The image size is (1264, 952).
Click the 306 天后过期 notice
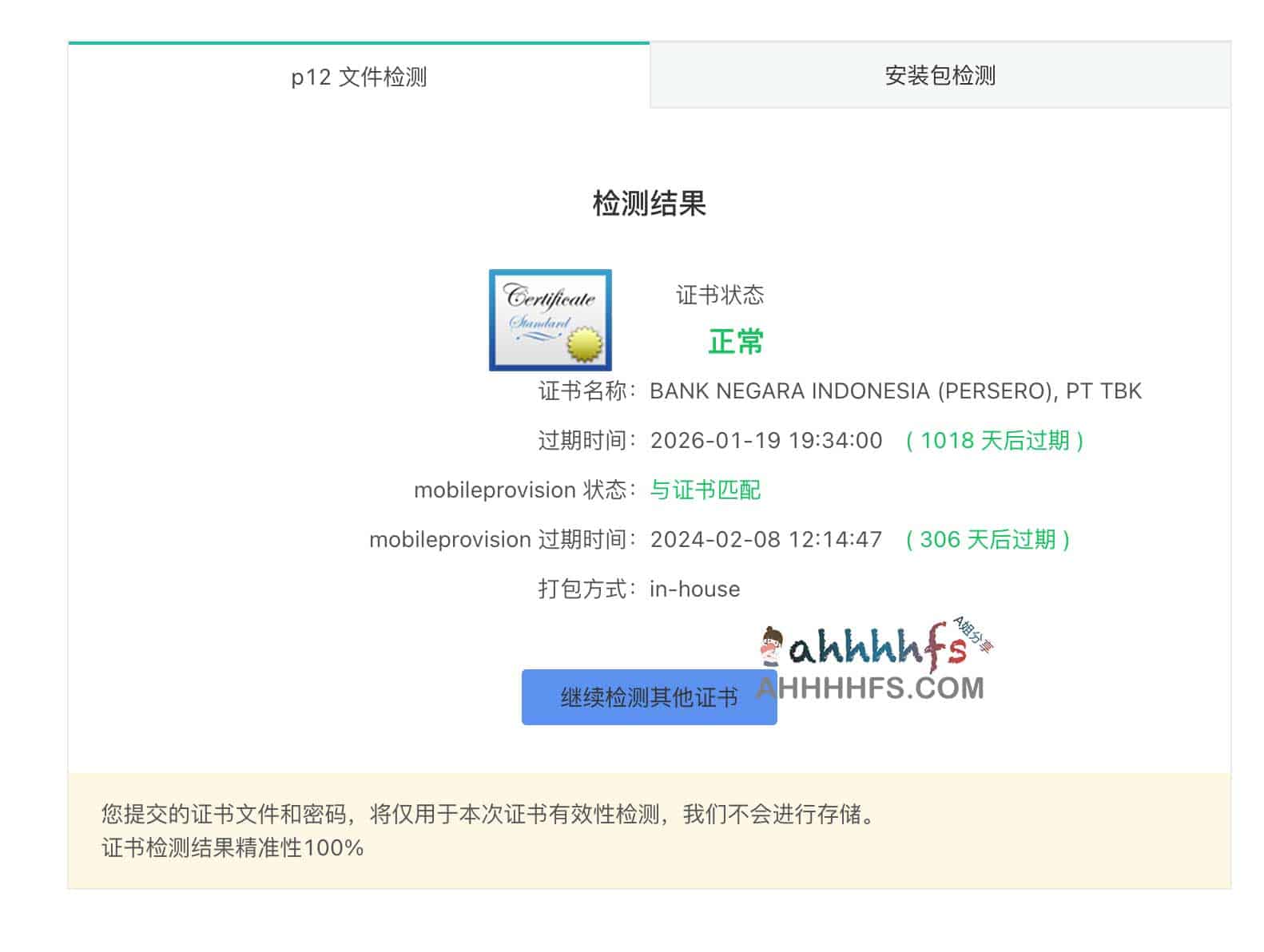(x=988, y=540)
